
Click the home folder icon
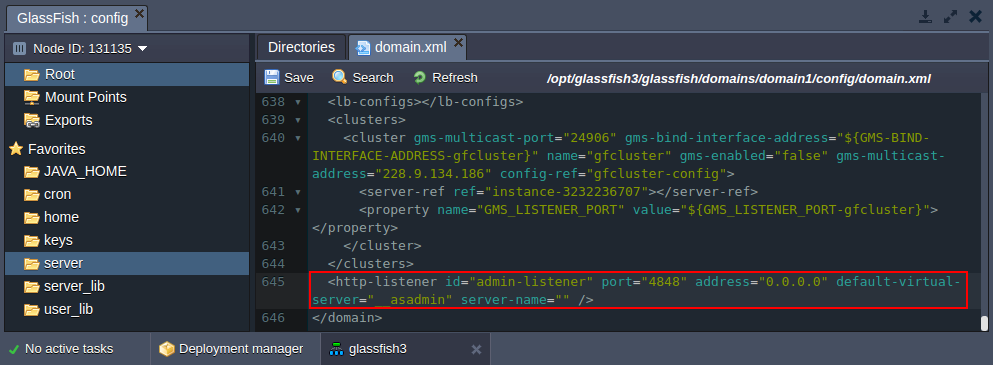point(32,217)
